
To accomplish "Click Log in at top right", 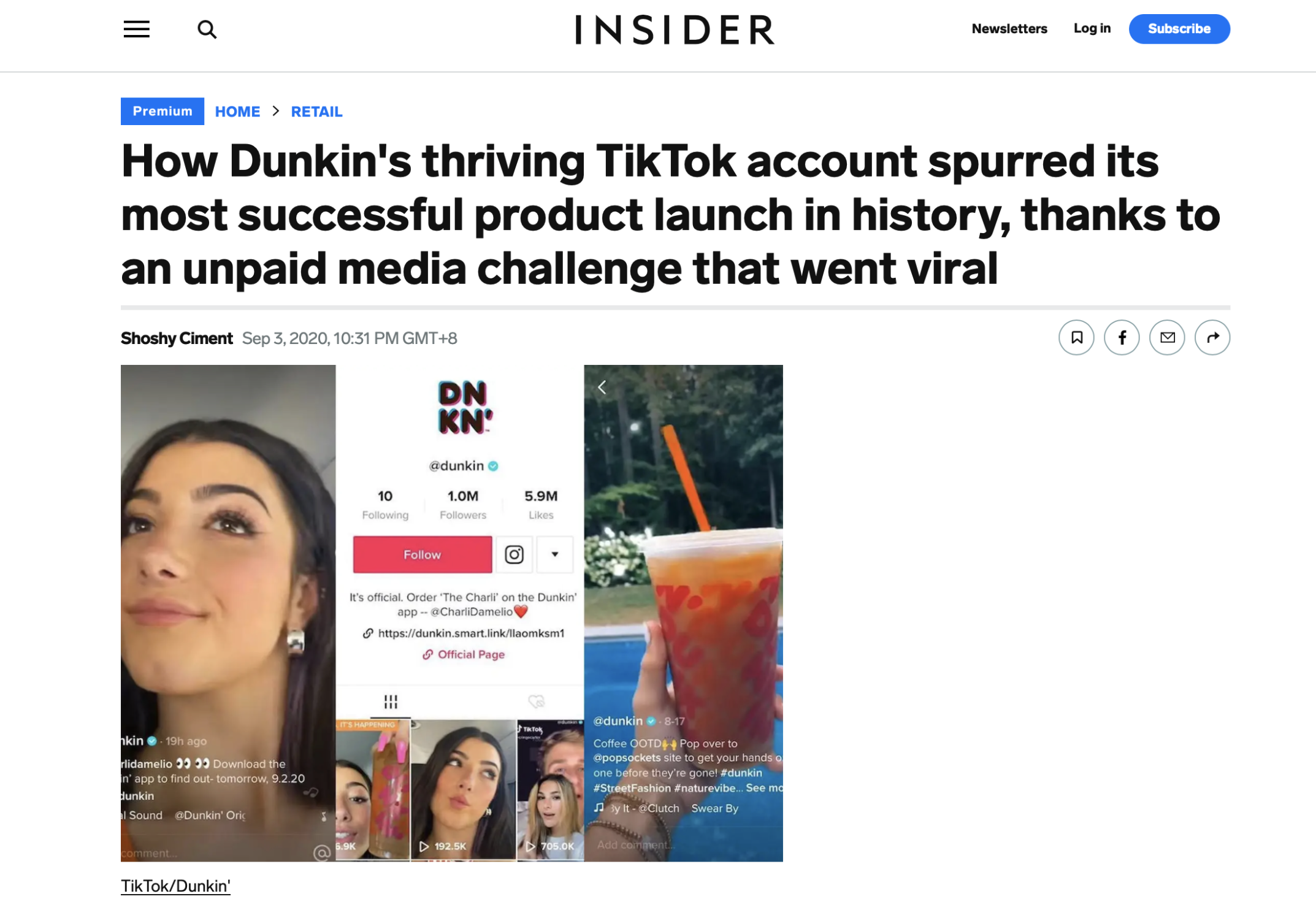I will 1092,28.
